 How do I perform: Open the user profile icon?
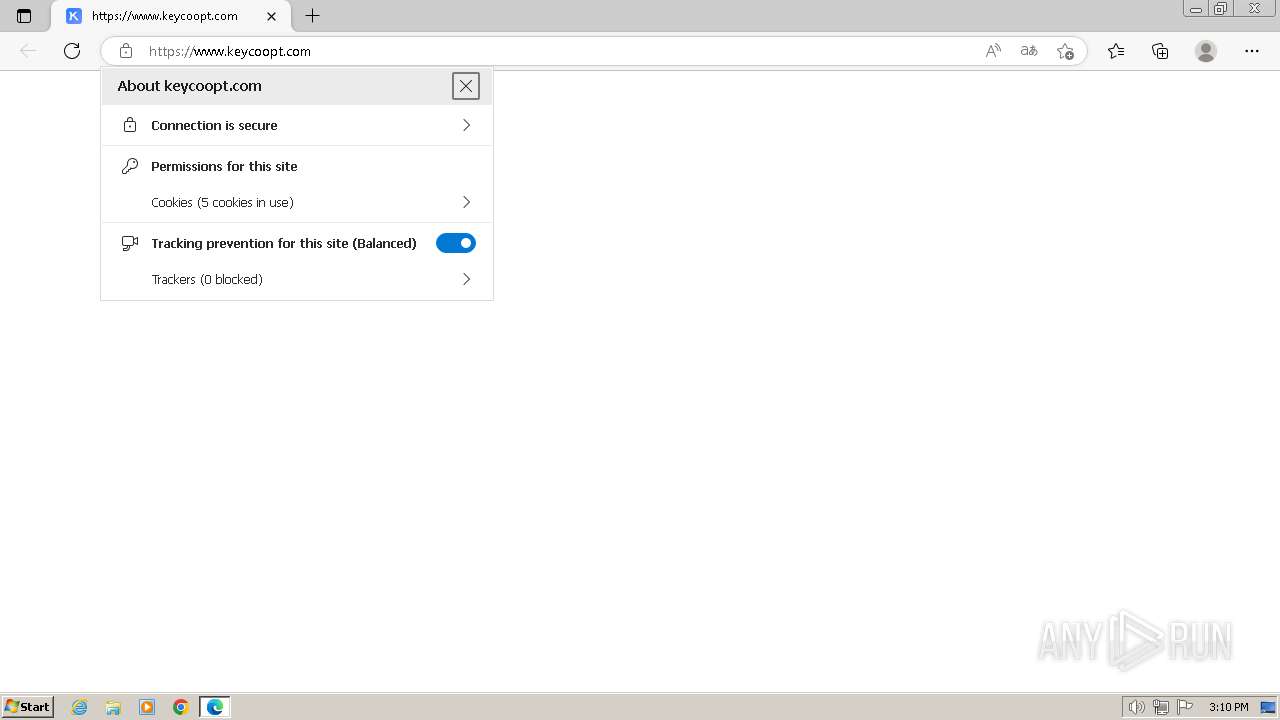point(1206,51)
